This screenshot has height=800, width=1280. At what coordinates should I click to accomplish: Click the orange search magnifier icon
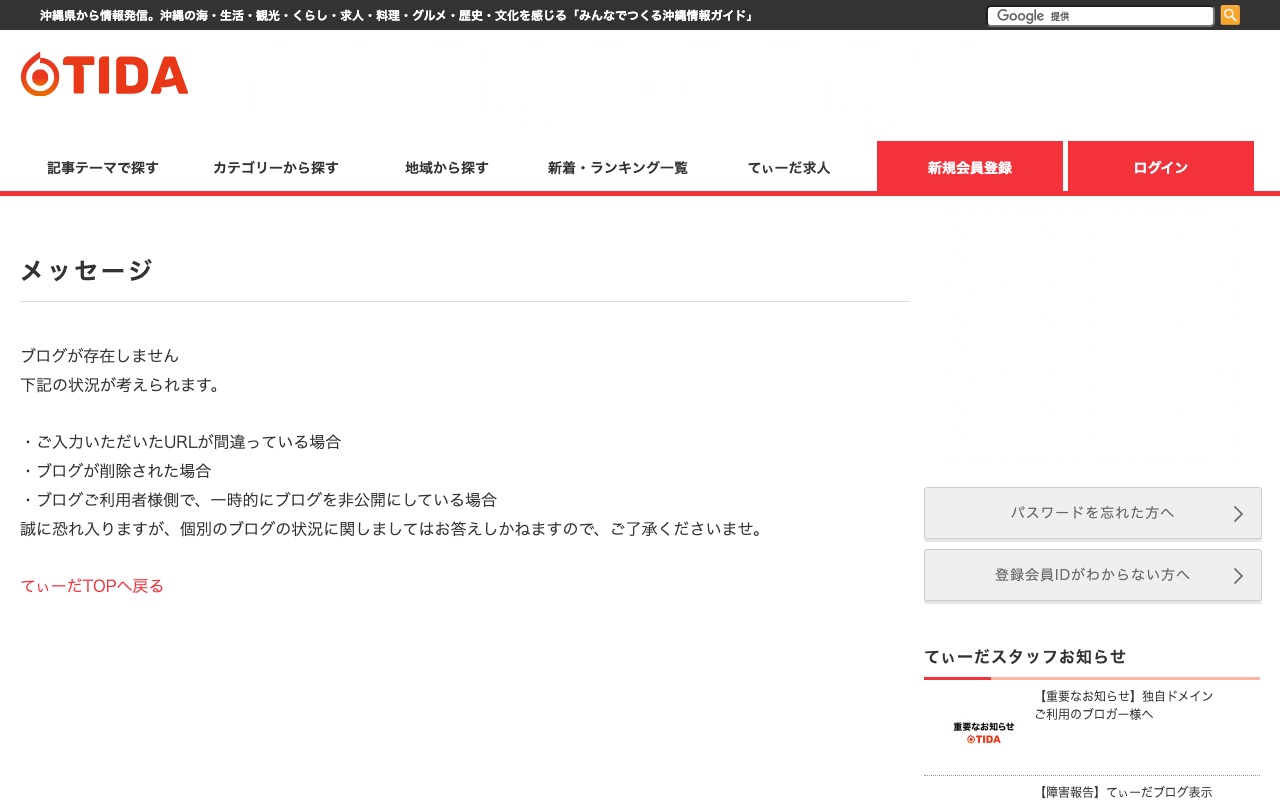click(1230, 15)
